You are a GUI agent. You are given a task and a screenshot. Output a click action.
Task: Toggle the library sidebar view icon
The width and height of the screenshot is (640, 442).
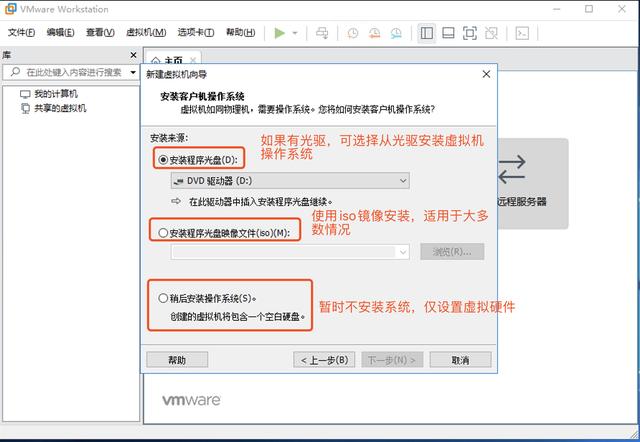tap(427, 33)
